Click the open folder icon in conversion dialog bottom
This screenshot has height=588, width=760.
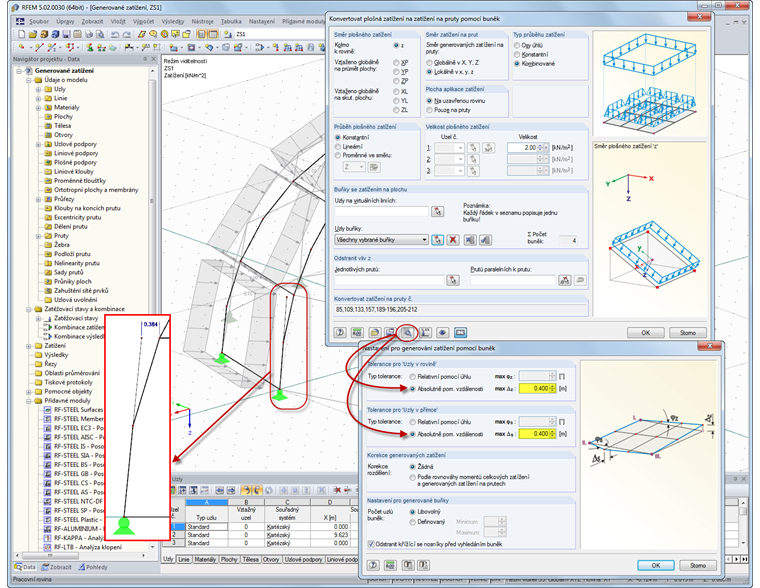pyautogui.click(x=374, y=333)
